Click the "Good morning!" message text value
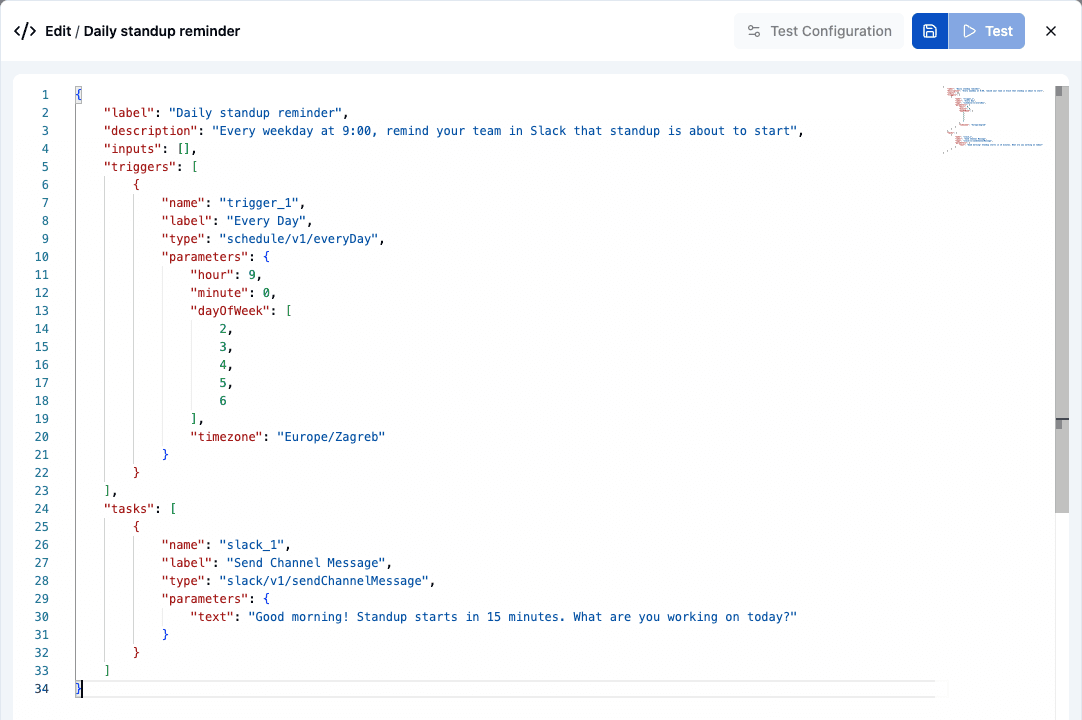 [x=522, y=616]
